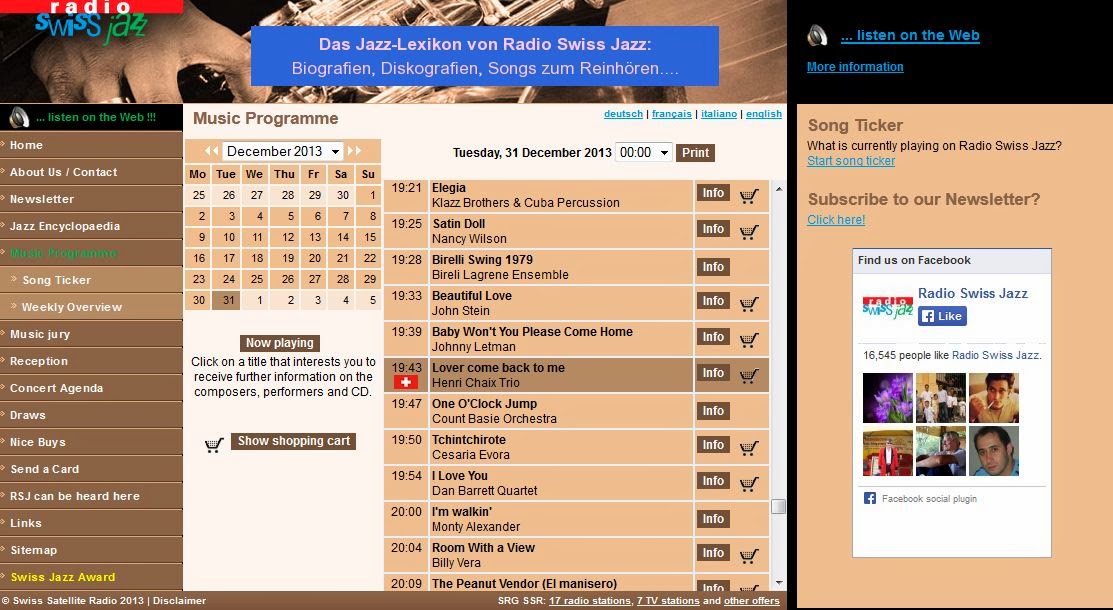The image size is (1113, 610).
Task: Click the newsletter Click here! link
Action: [836, 219]
